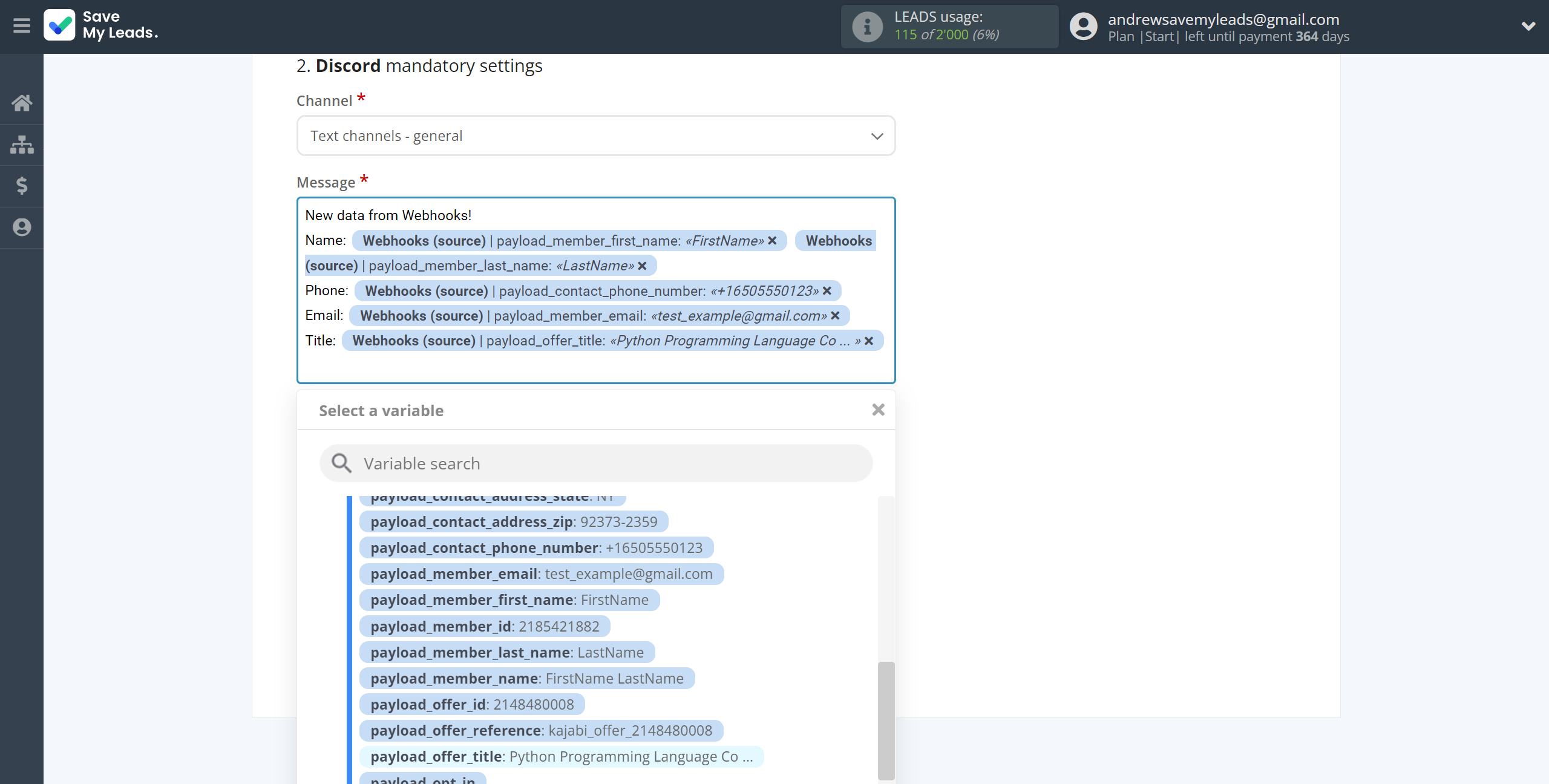
Task: Click the LEADS usage info icon
Action: [867, 27]
